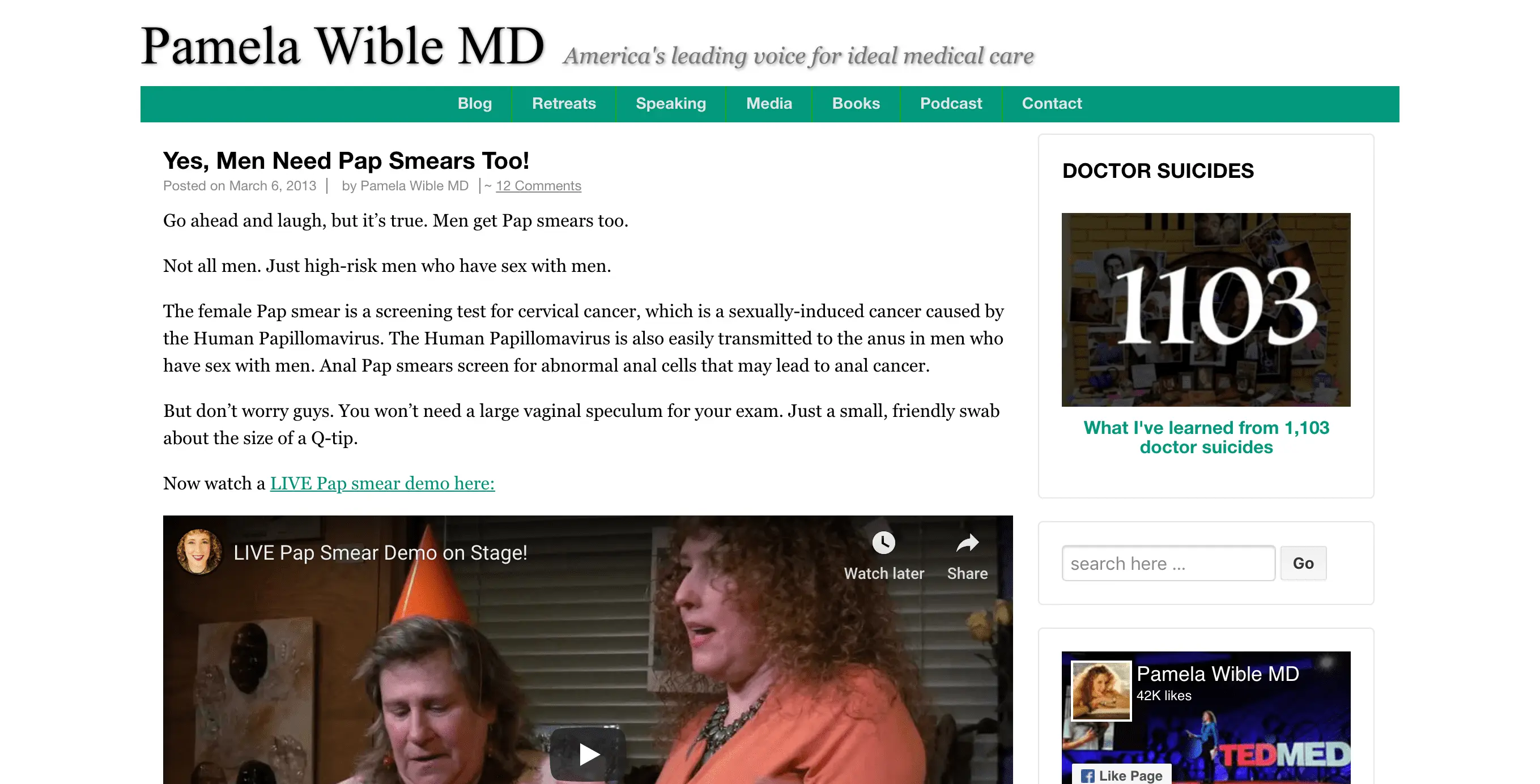The height and width of the screenshot is (784, 1540).
Task: Open the Media menu item
Action: (769, 104)
